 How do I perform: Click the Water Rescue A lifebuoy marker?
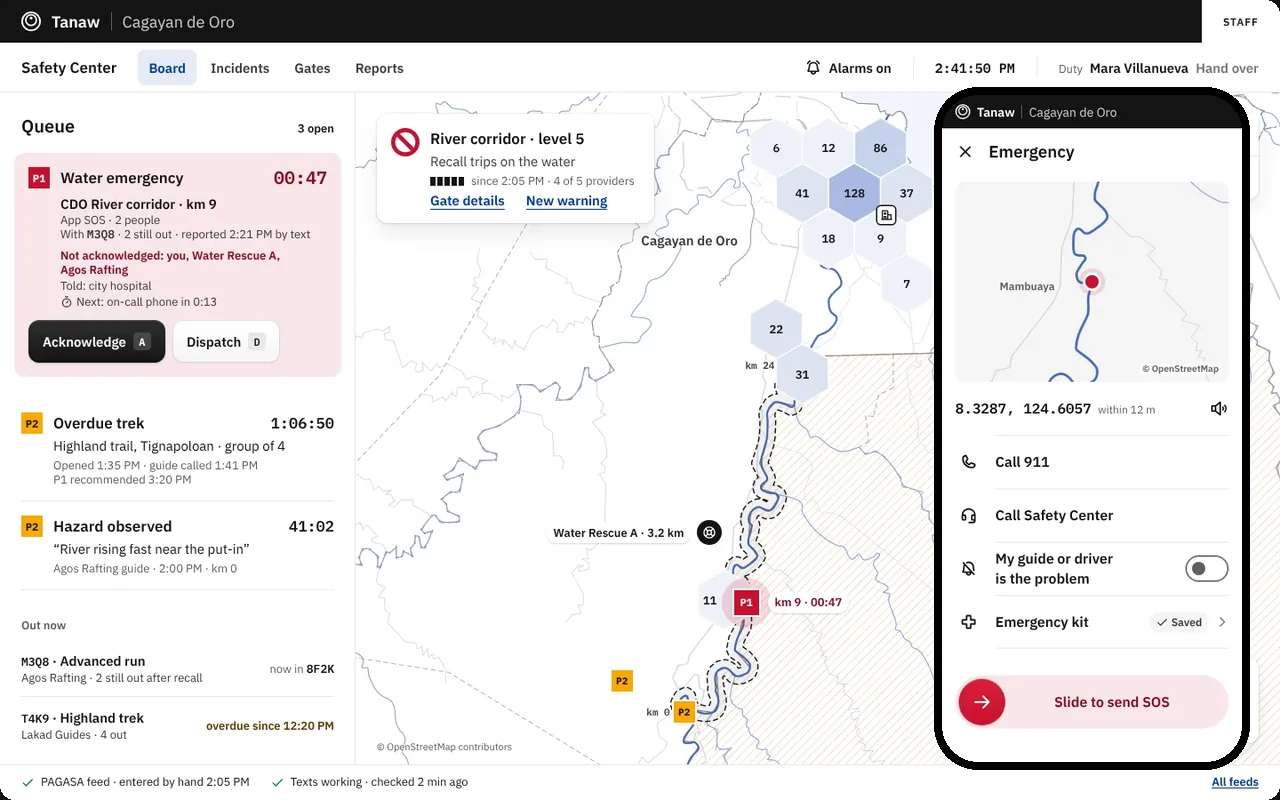[x=709, y=532]
